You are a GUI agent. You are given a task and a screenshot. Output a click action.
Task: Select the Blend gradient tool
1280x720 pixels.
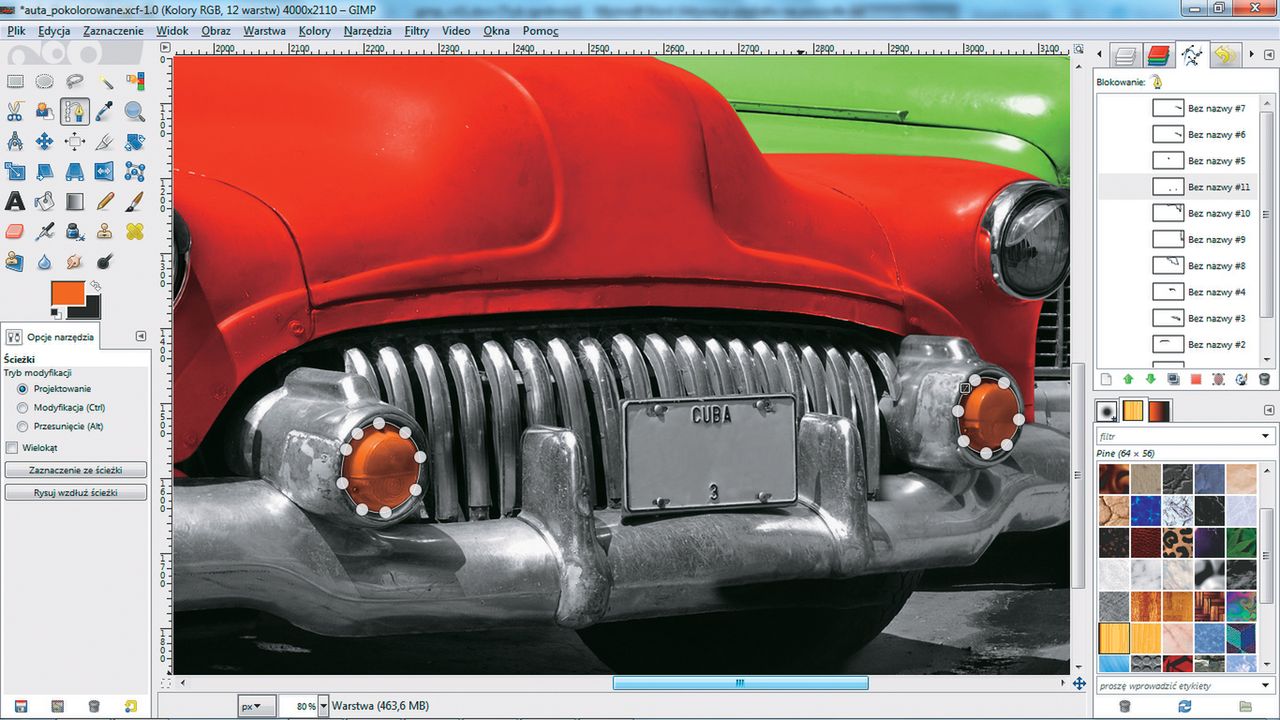pyautogui.click(x=75, y=202)
